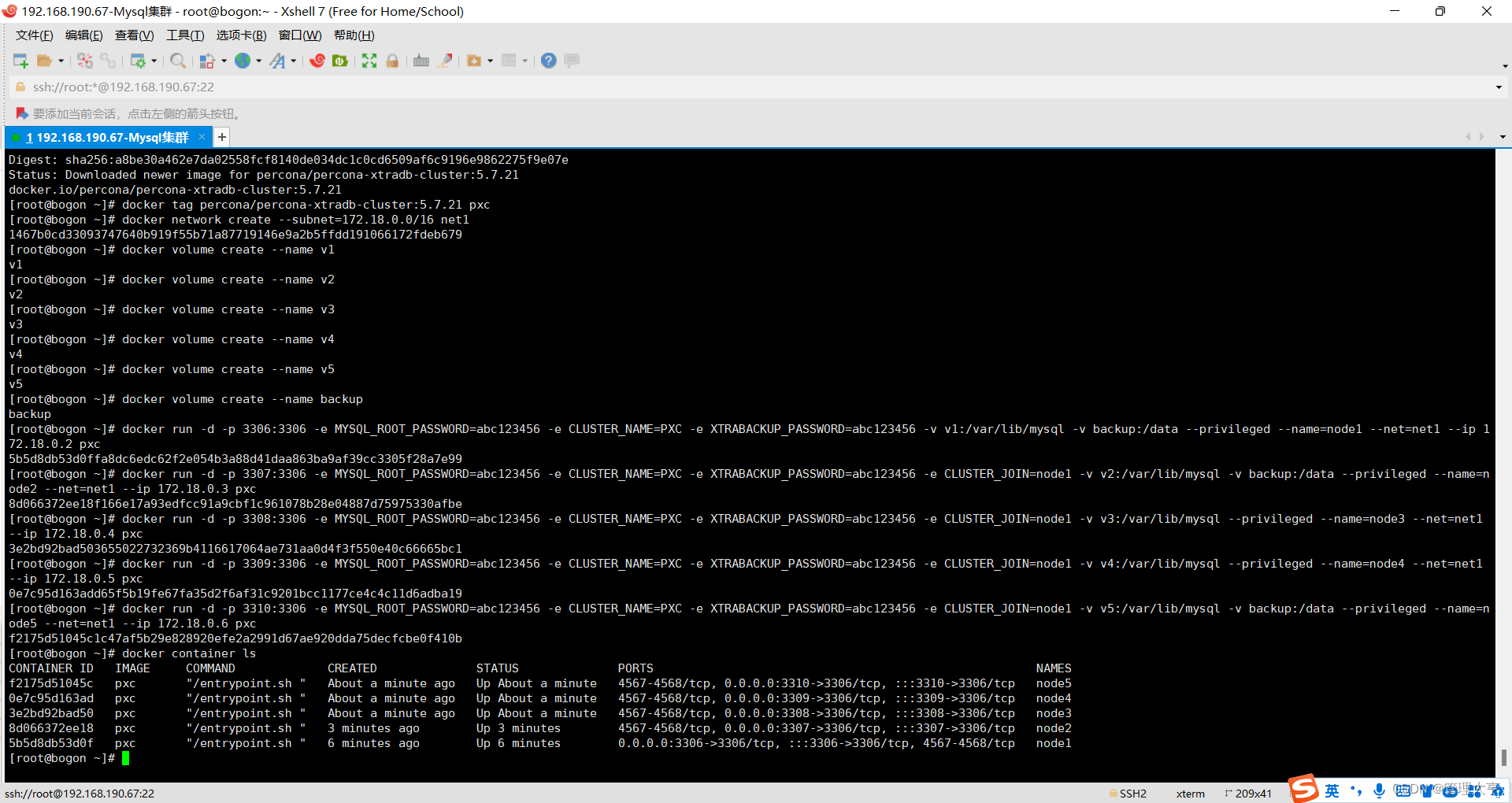The height and width of the screenshot is (803, 1512).
Task: Select the highlight pen toolbar icon
Action: point(444,61)
